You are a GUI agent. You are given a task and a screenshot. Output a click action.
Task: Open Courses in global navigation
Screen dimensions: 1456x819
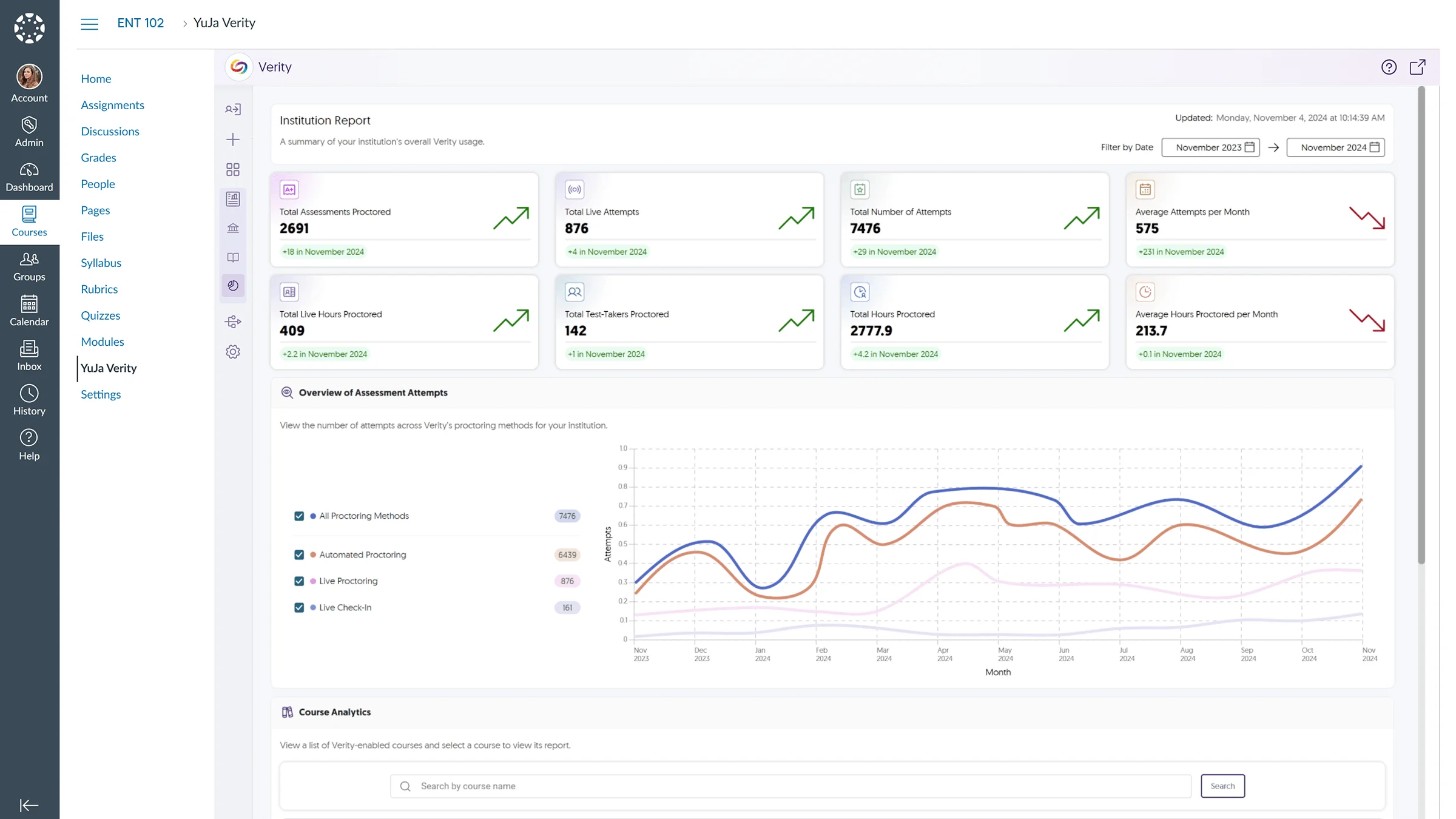coord(29,221)
